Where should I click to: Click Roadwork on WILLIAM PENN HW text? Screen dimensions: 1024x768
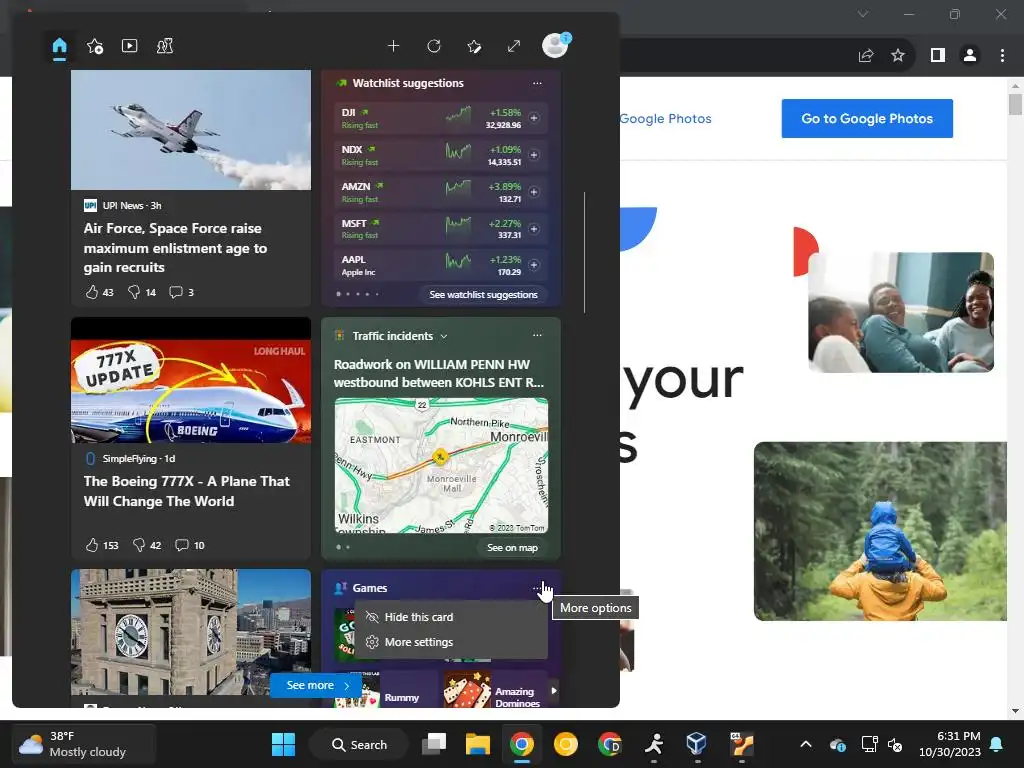coord(439,373)
